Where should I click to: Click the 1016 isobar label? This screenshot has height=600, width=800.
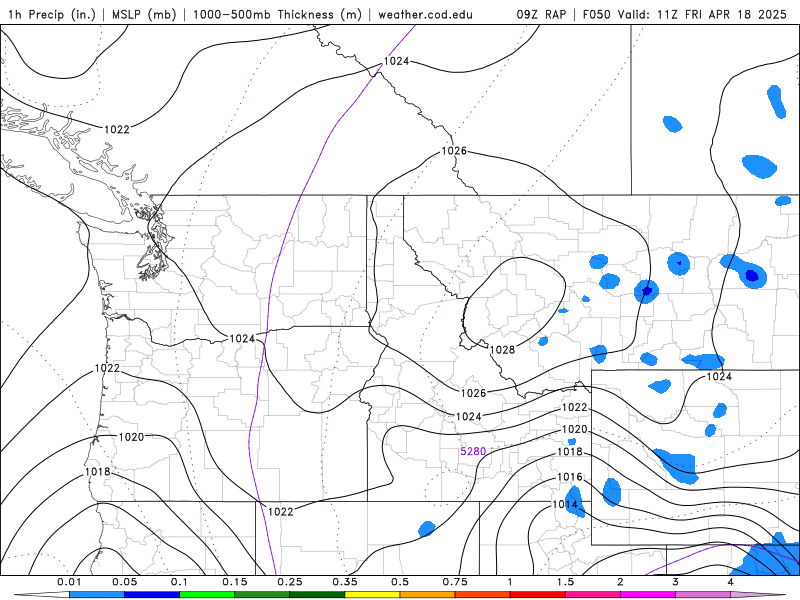[569, 477]
